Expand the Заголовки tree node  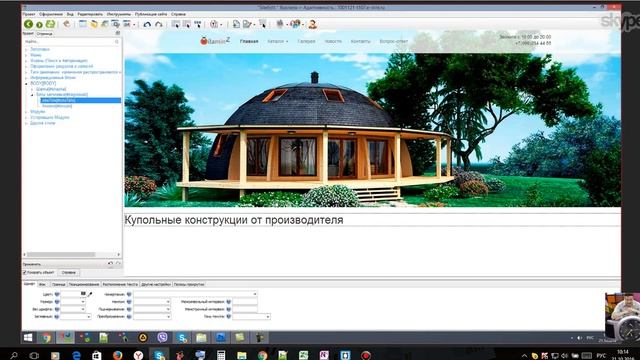point(27,49)
